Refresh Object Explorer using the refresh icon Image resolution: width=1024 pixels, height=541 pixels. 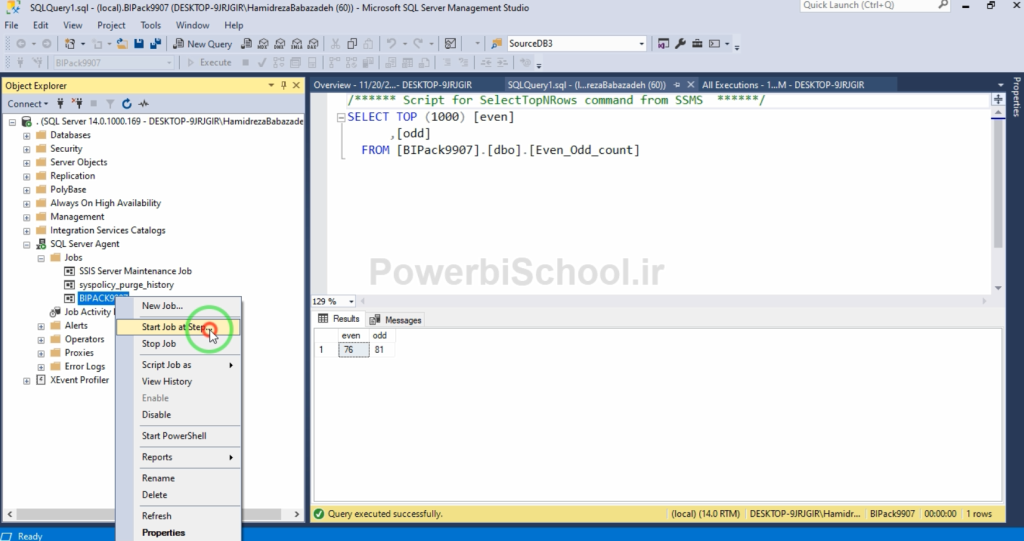(x=127, y=103)
